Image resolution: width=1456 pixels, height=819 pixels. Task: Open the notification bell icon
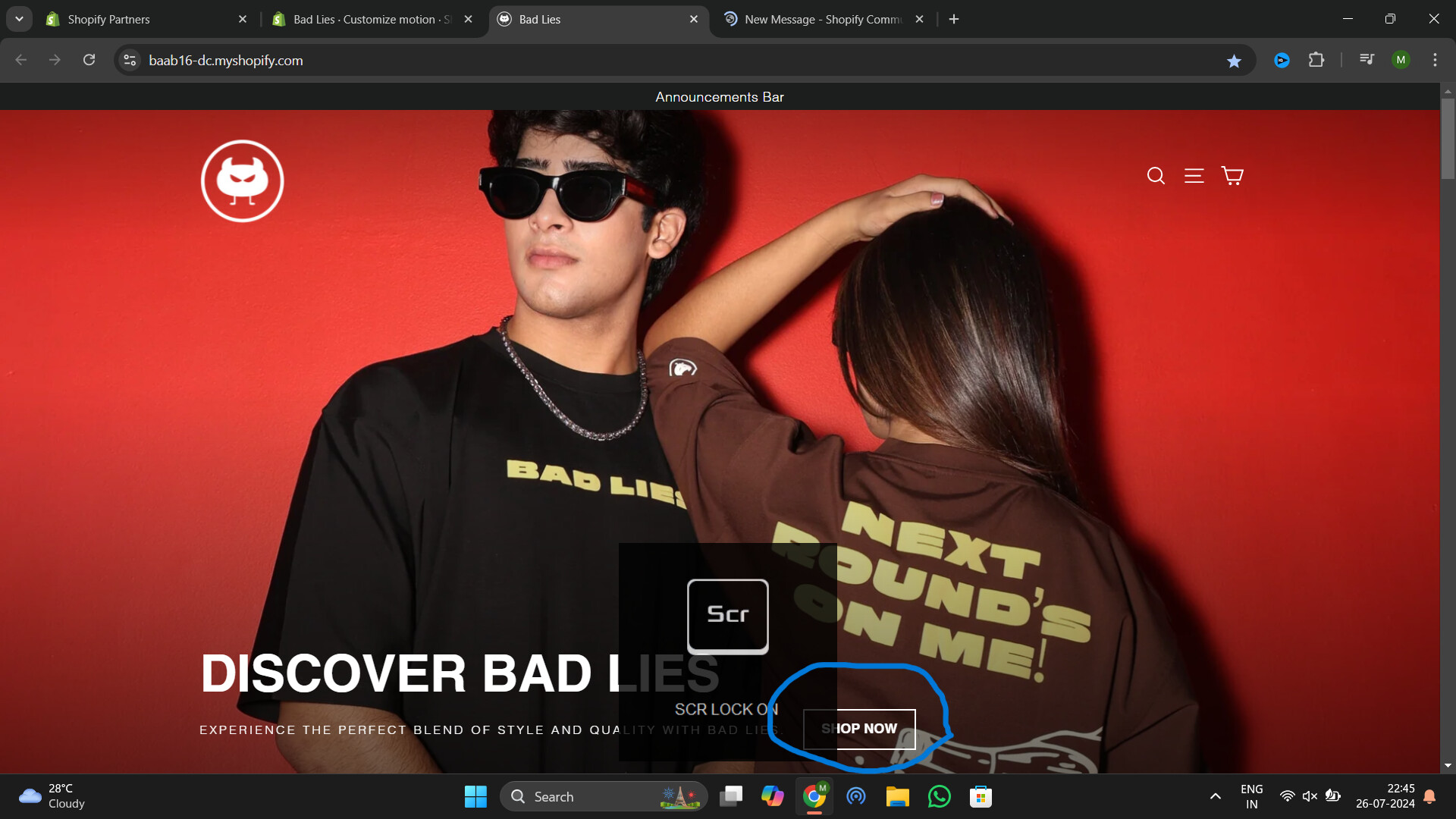pos(1429,796)
